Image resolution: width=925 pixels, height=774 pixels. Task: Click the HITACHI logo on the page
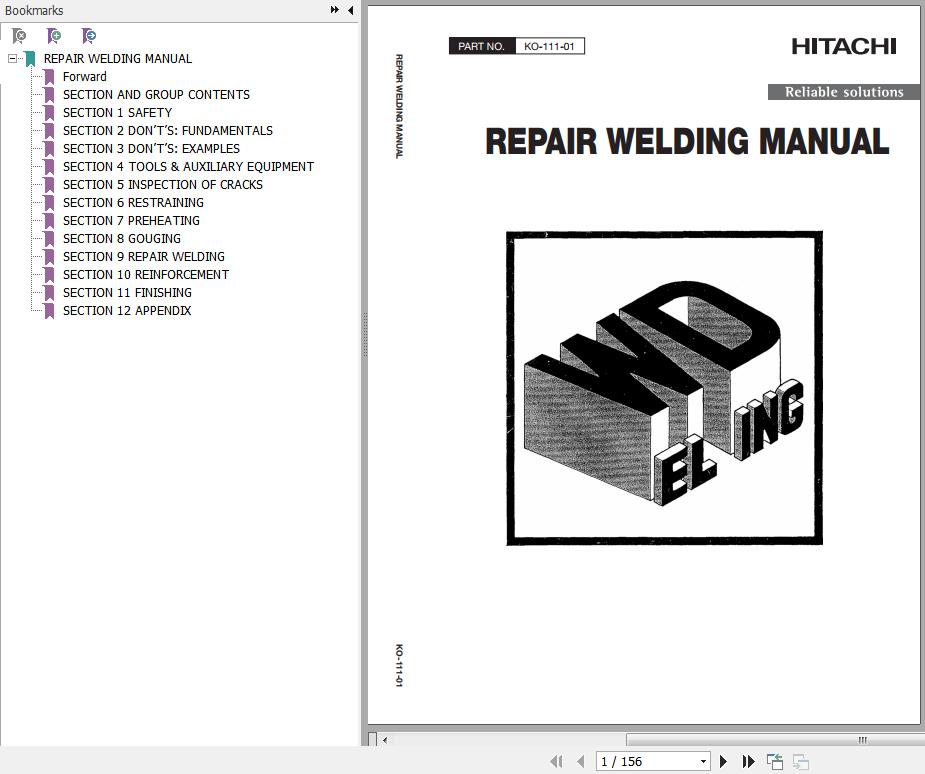[x=844, y=46]
